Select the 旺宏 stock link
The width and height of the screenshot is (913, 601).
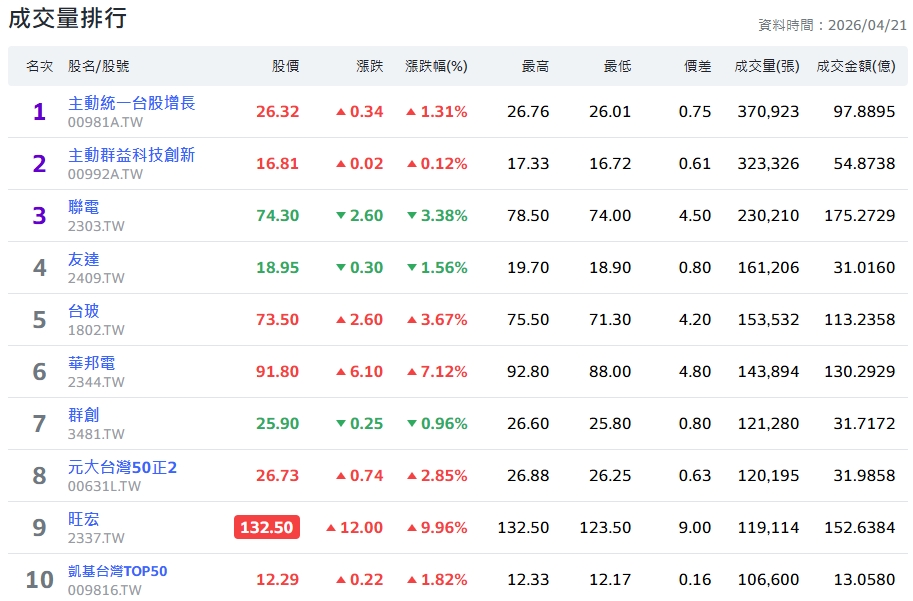(x=84, y=519)
